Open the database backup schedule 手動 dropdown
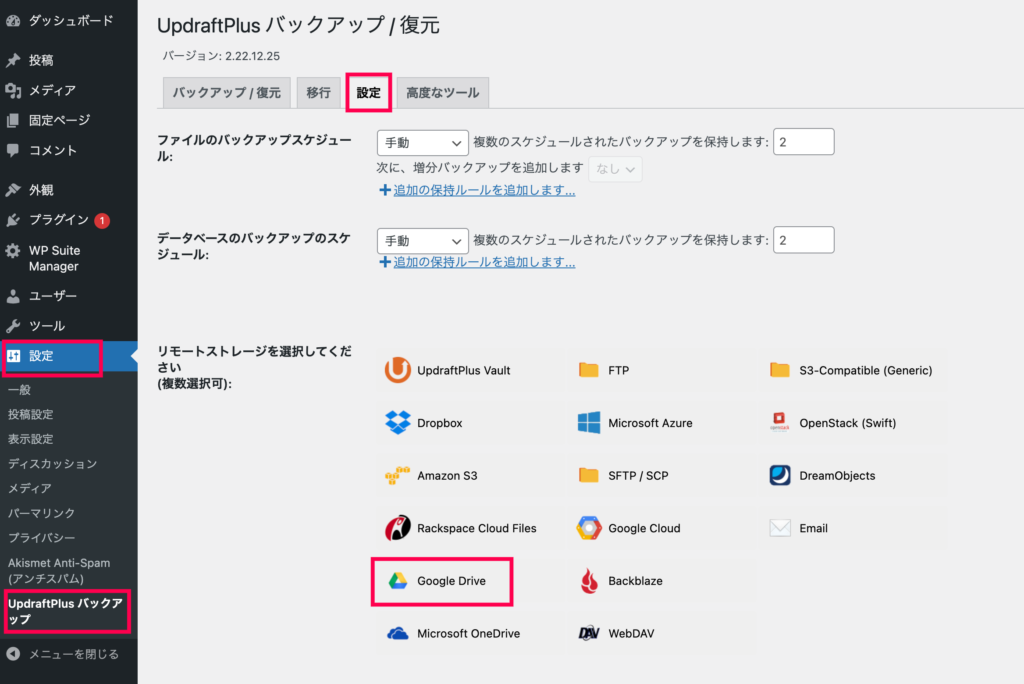The height and width of the screenshot is (684, 1024). click(x=423, y=240)
